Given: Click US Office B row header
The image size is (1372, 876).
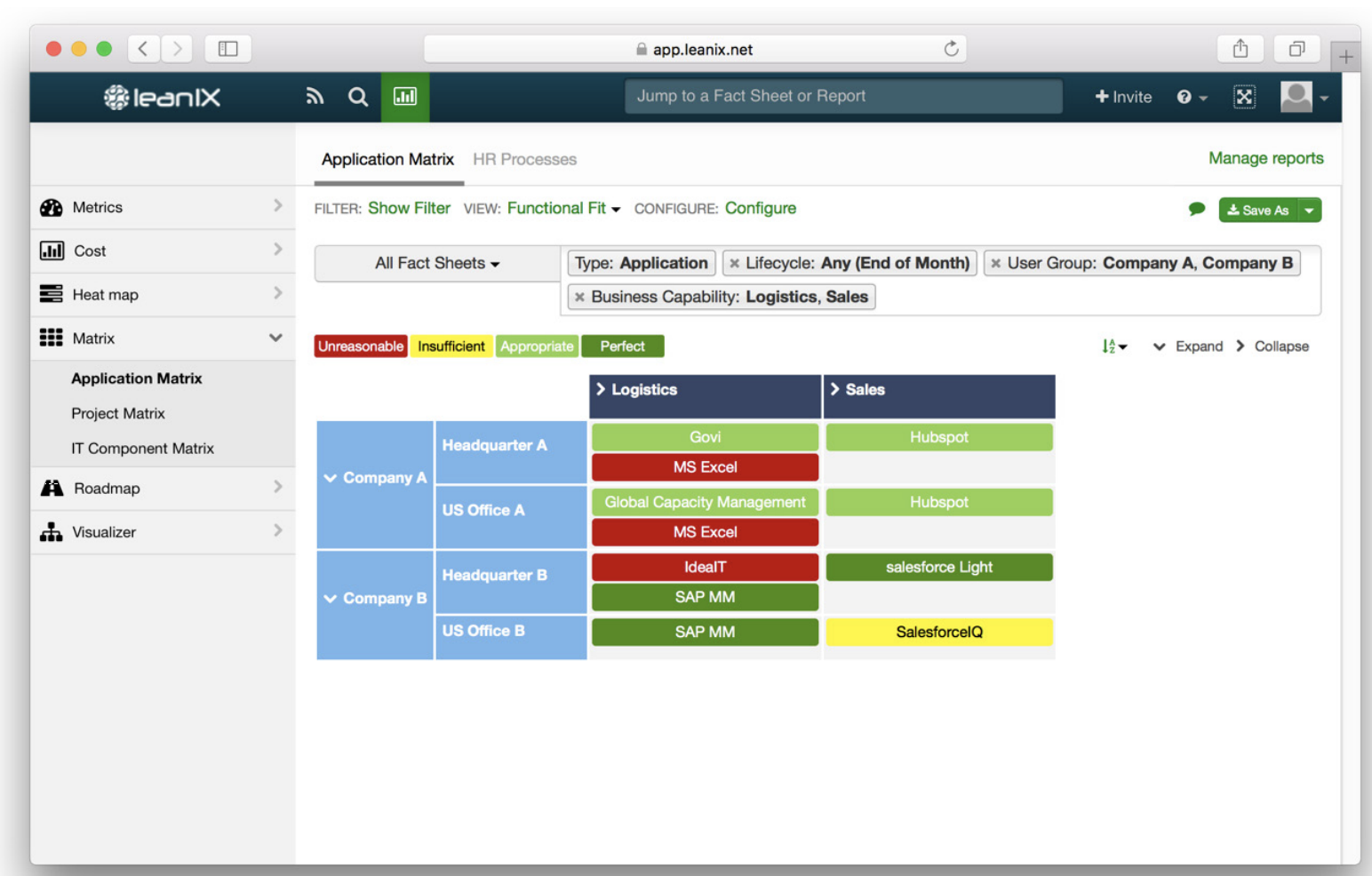Looking at the screenshot, I should coord(511,637).
